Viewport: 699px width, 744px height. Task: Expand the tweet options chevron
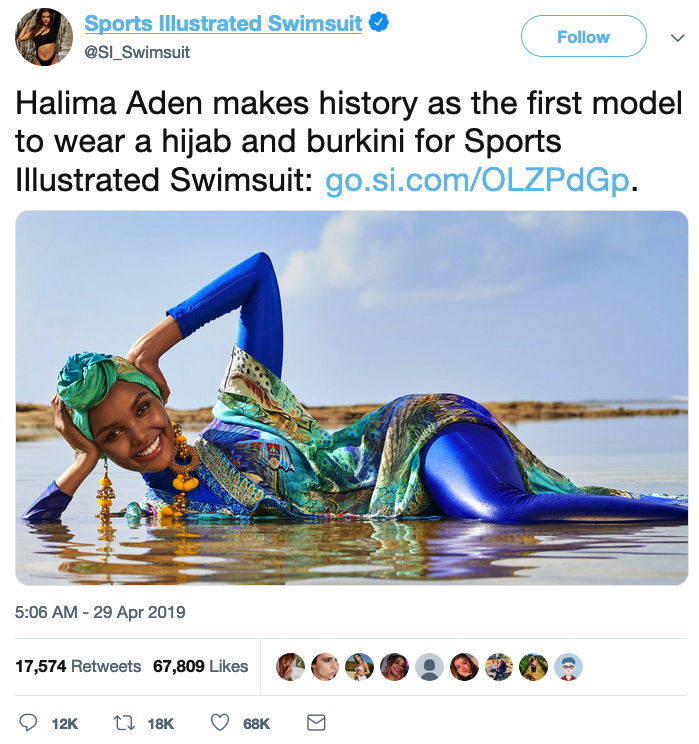[678, 37]
